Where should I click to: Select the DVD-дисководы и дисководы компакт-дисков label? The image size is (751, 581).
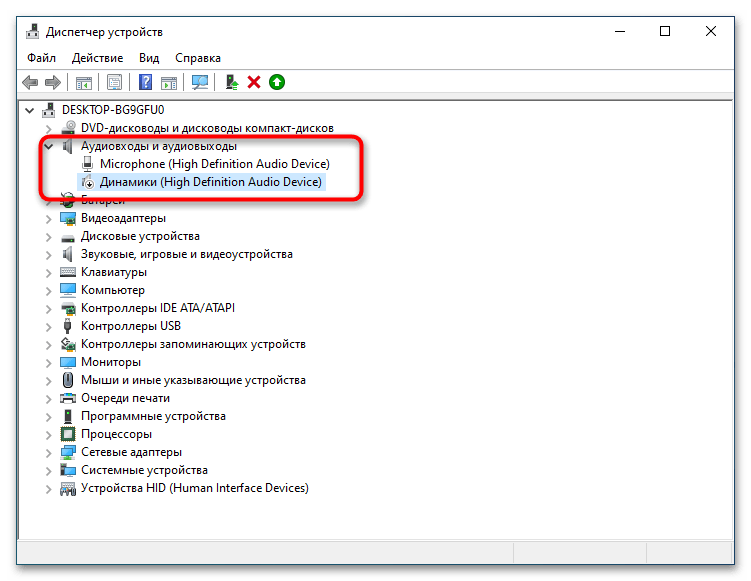pyautogui.click(x=207, y=128)
